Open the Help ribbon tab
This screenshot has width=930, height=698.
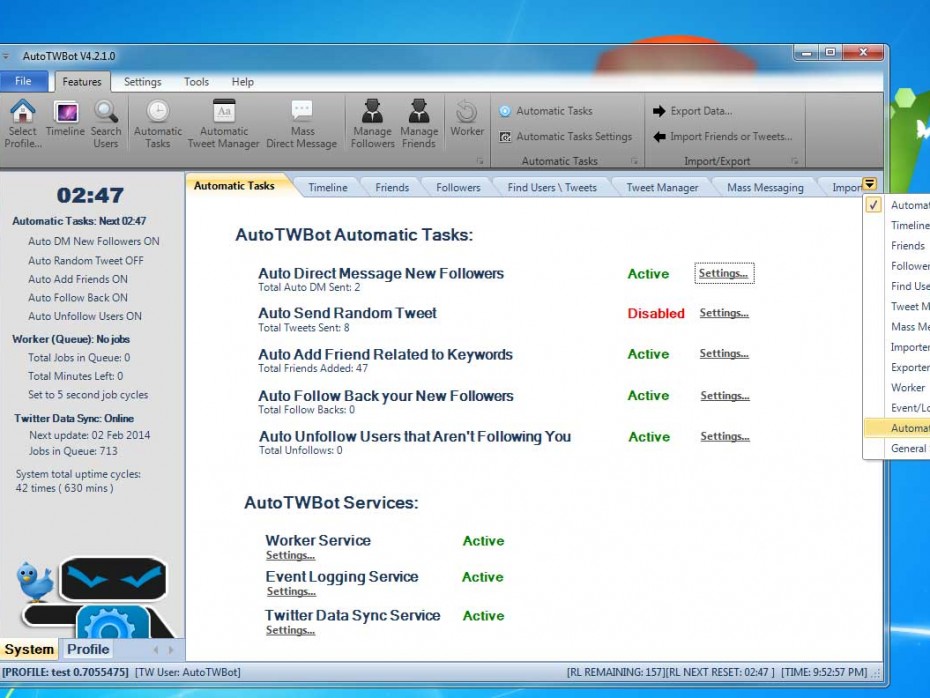click(243, 82)
